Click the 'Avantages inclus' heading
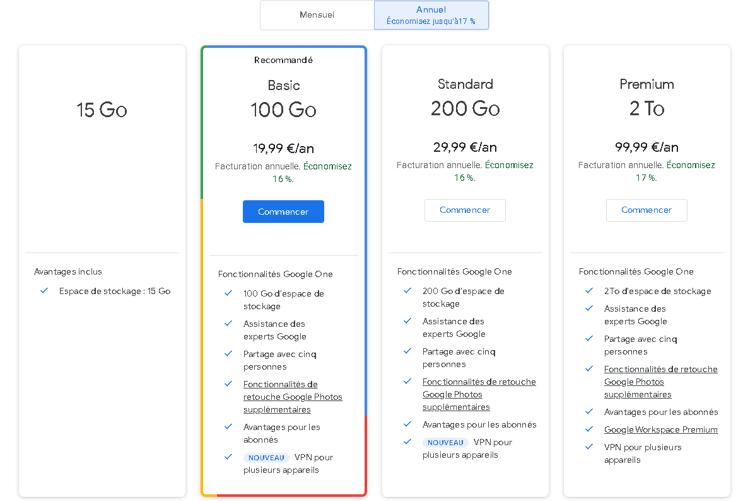The image size is (743, 501). point(68,272)
